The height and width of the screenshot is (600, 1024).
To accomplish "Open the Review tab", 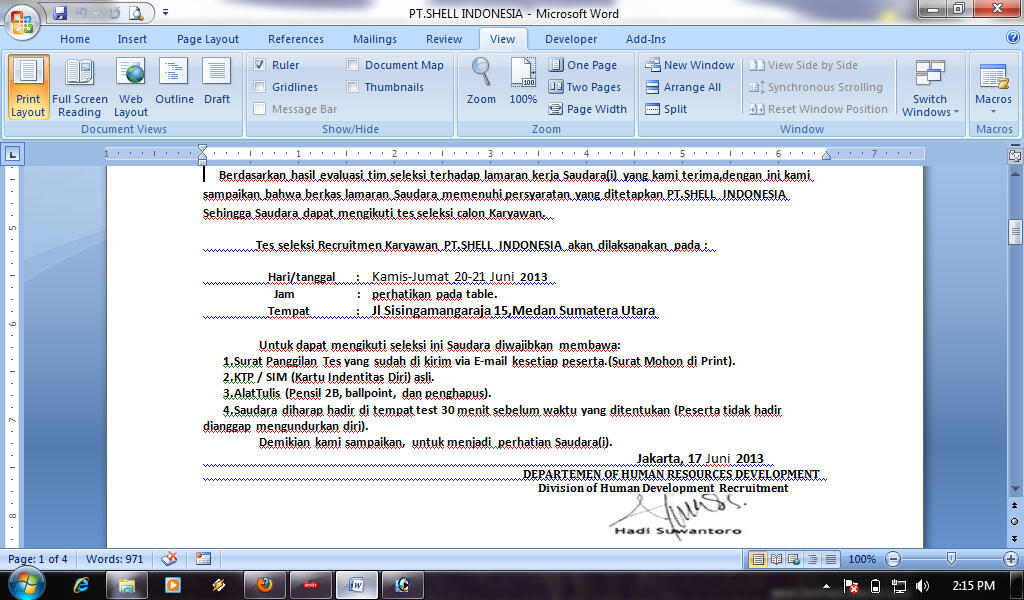I will click(444, 39).
